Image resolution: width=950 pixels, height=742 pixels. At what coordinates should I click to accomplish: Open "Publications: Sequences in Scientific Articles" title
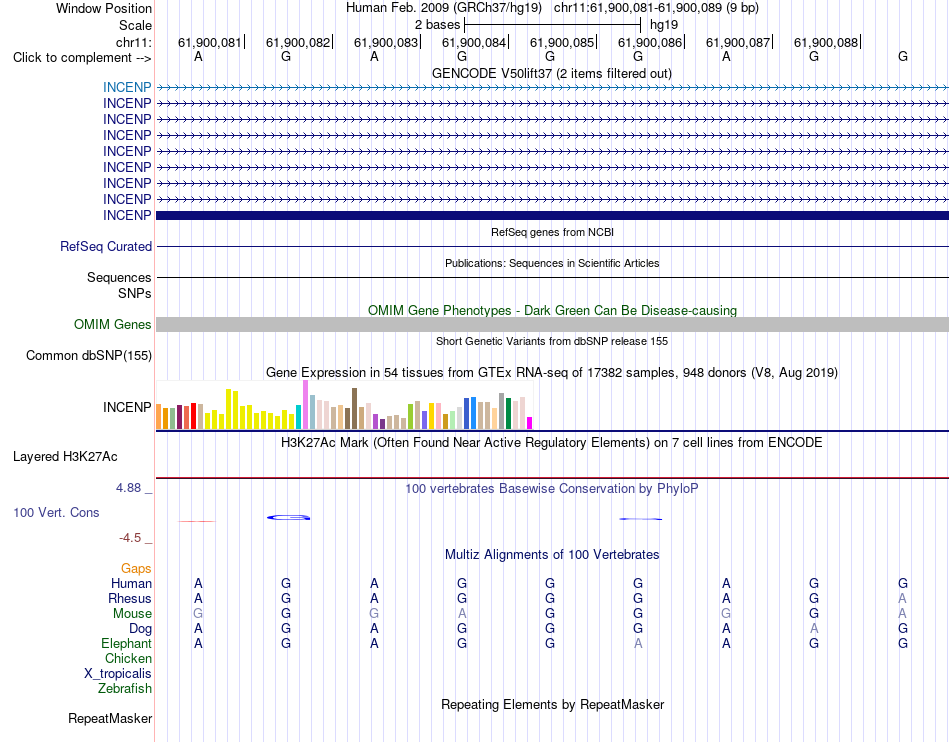(x=552, y=263)
